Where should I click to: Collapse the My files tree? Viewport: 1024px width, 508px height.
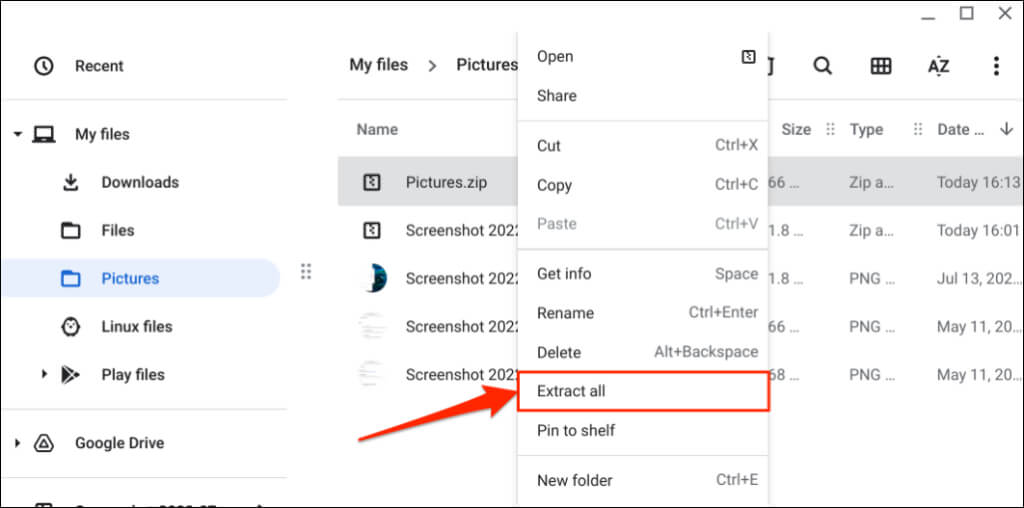18,134
